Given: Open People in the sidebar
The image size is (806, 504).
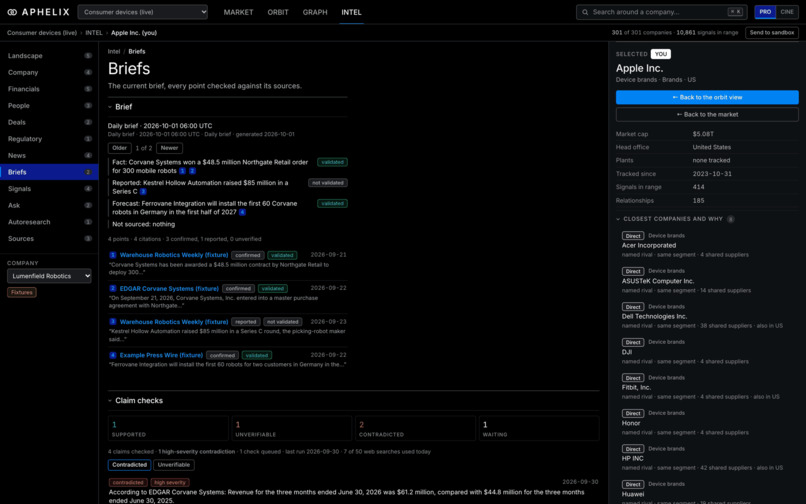Looking at the screenshot, I should pyautogui.click(x=49, y=105).
